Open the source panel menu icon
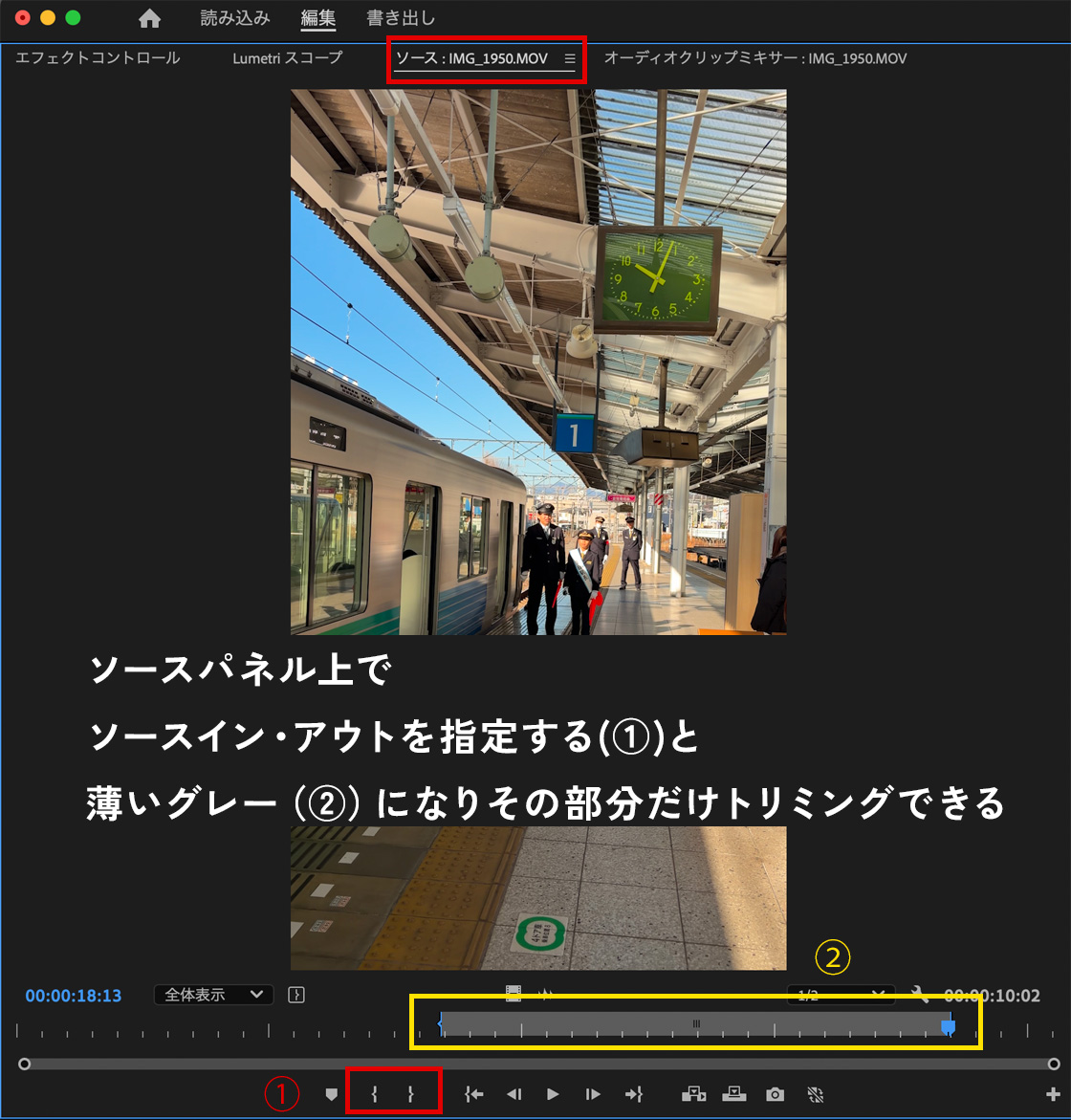Screen dimensions: 1071x1120 (x=570, y=58)
